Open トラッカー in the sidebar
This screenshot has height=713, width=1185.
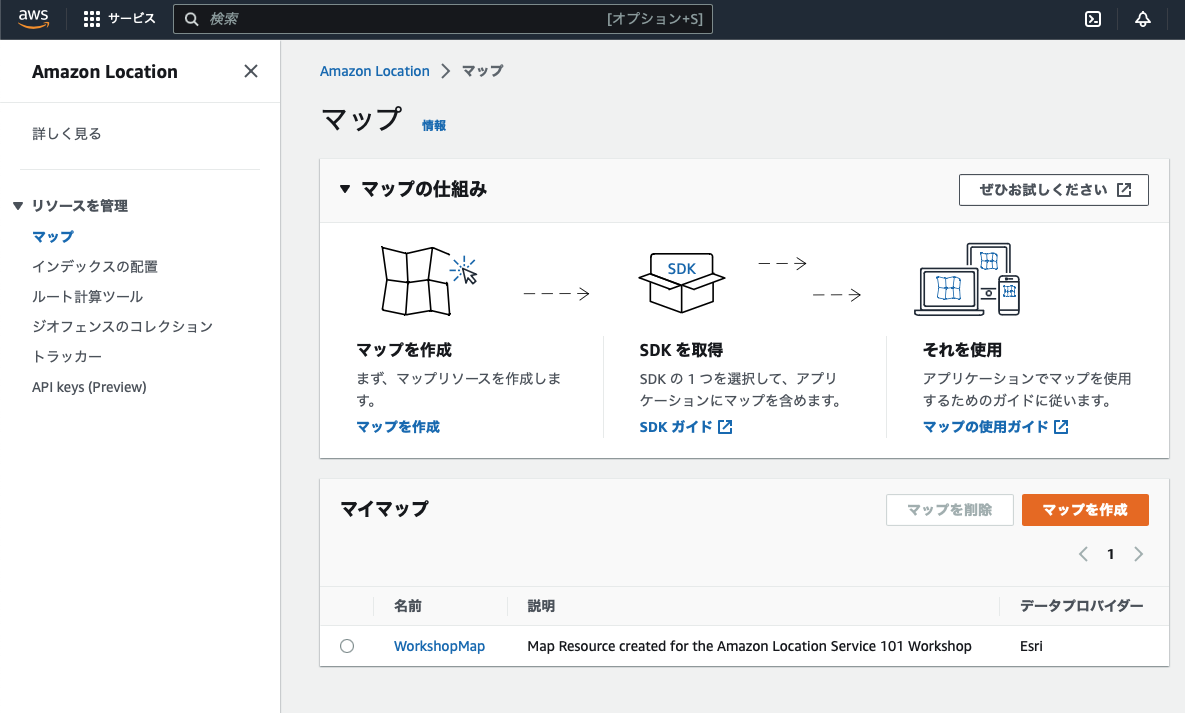click(x=67, y=357)
